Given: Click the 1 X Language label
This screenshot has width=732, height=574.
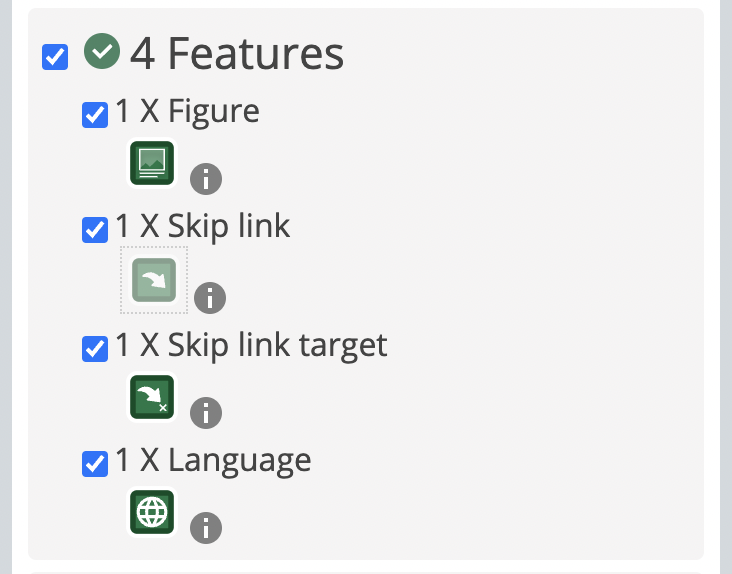Looking at the screenshot, I should tap(213, 461).
